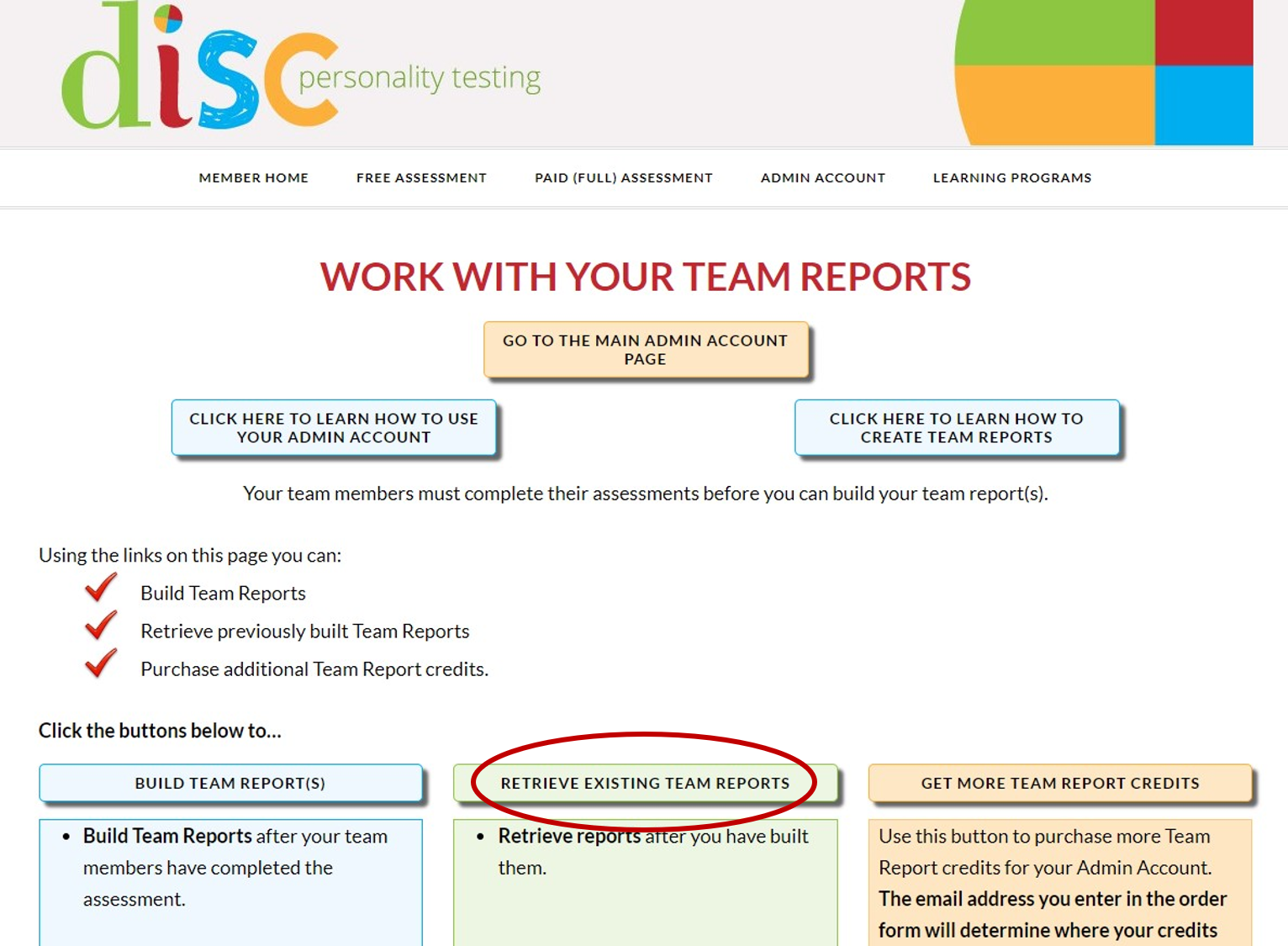This screenshot has height=946, width=1288.
Task: Click Get More Team Report Credits button
Action: coord(1060,783)
